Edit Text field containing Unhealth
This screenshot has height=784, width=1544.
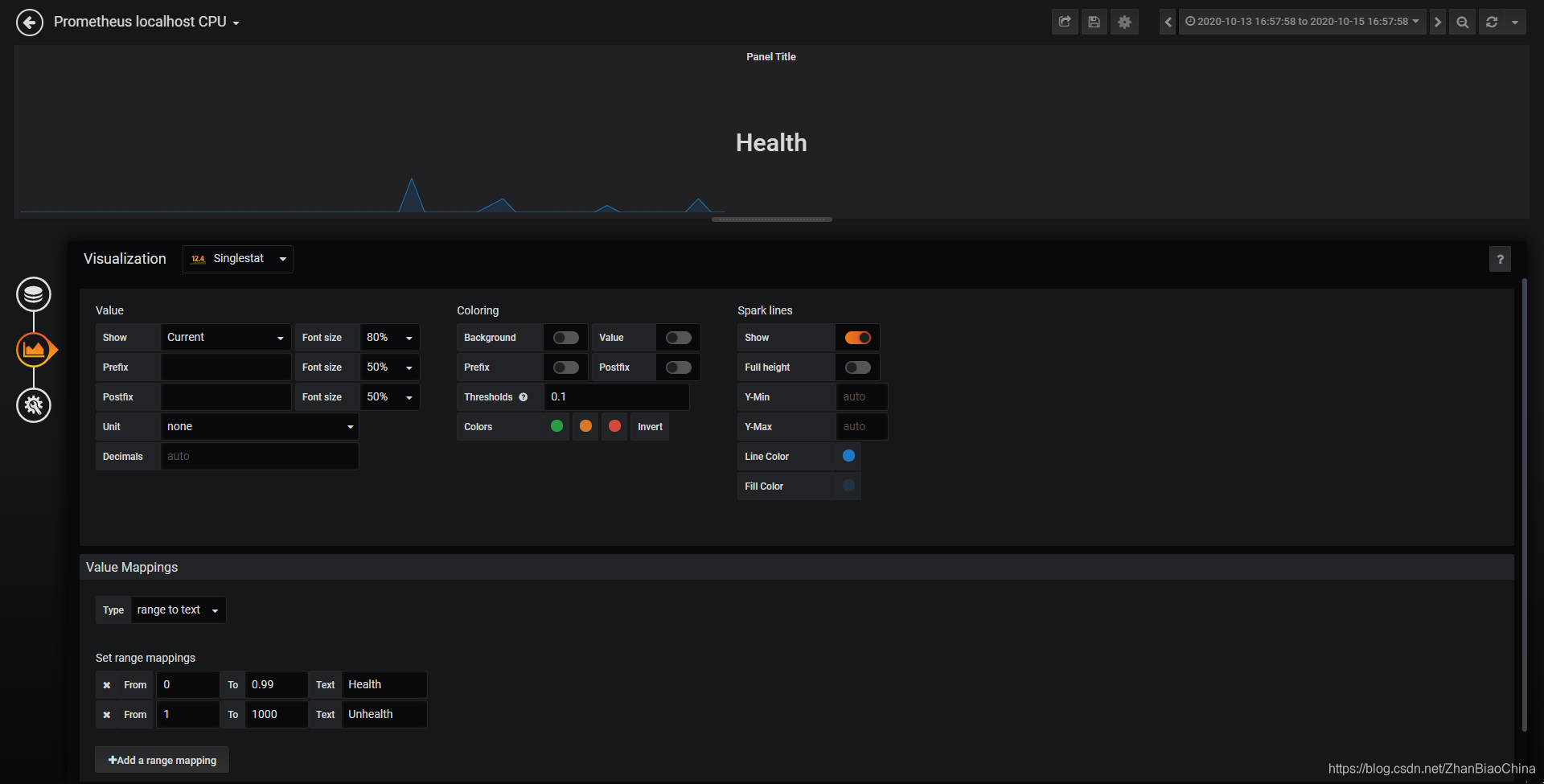click(384, 715)
